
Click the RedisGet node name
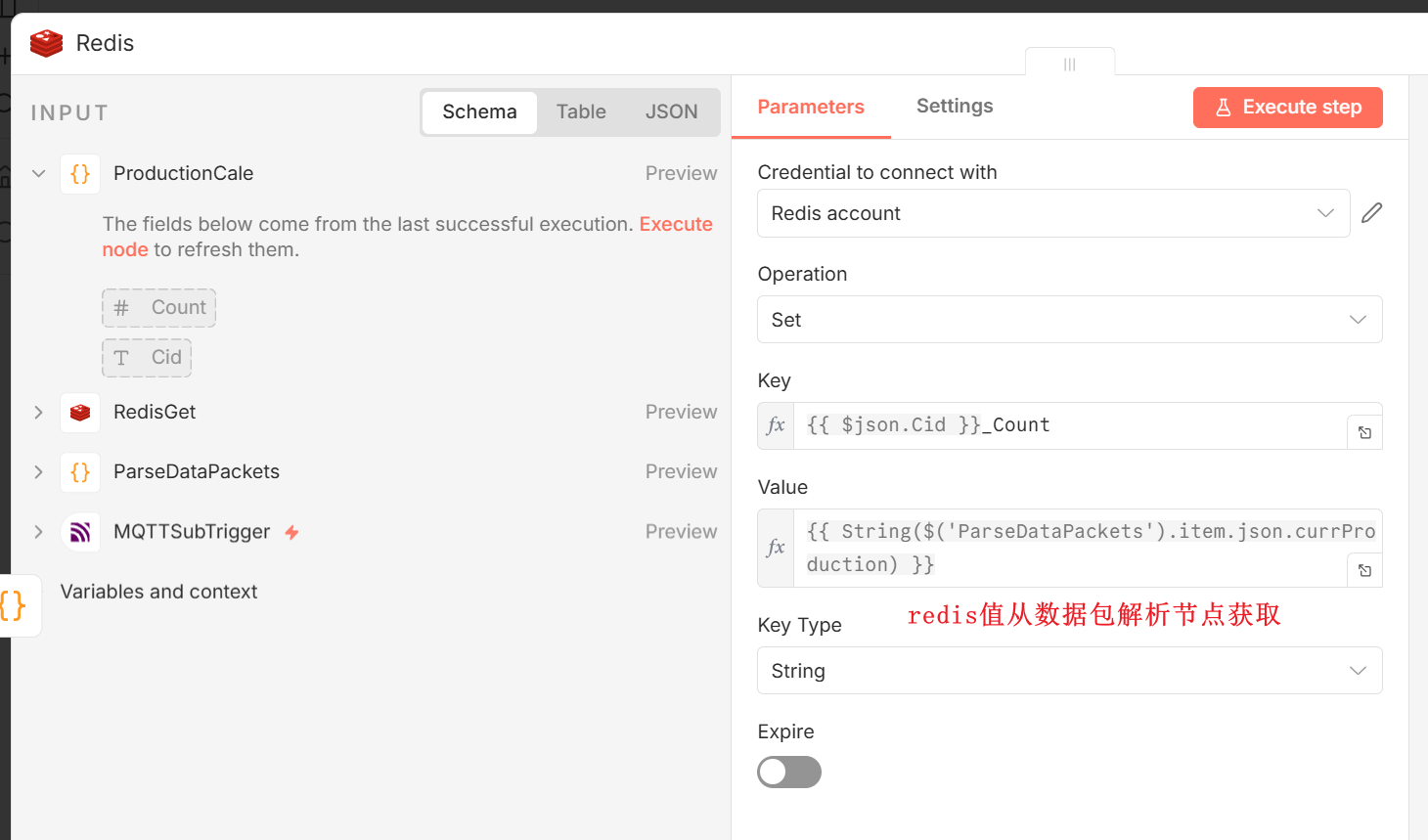pyautogui.click(x=155, y=413)
